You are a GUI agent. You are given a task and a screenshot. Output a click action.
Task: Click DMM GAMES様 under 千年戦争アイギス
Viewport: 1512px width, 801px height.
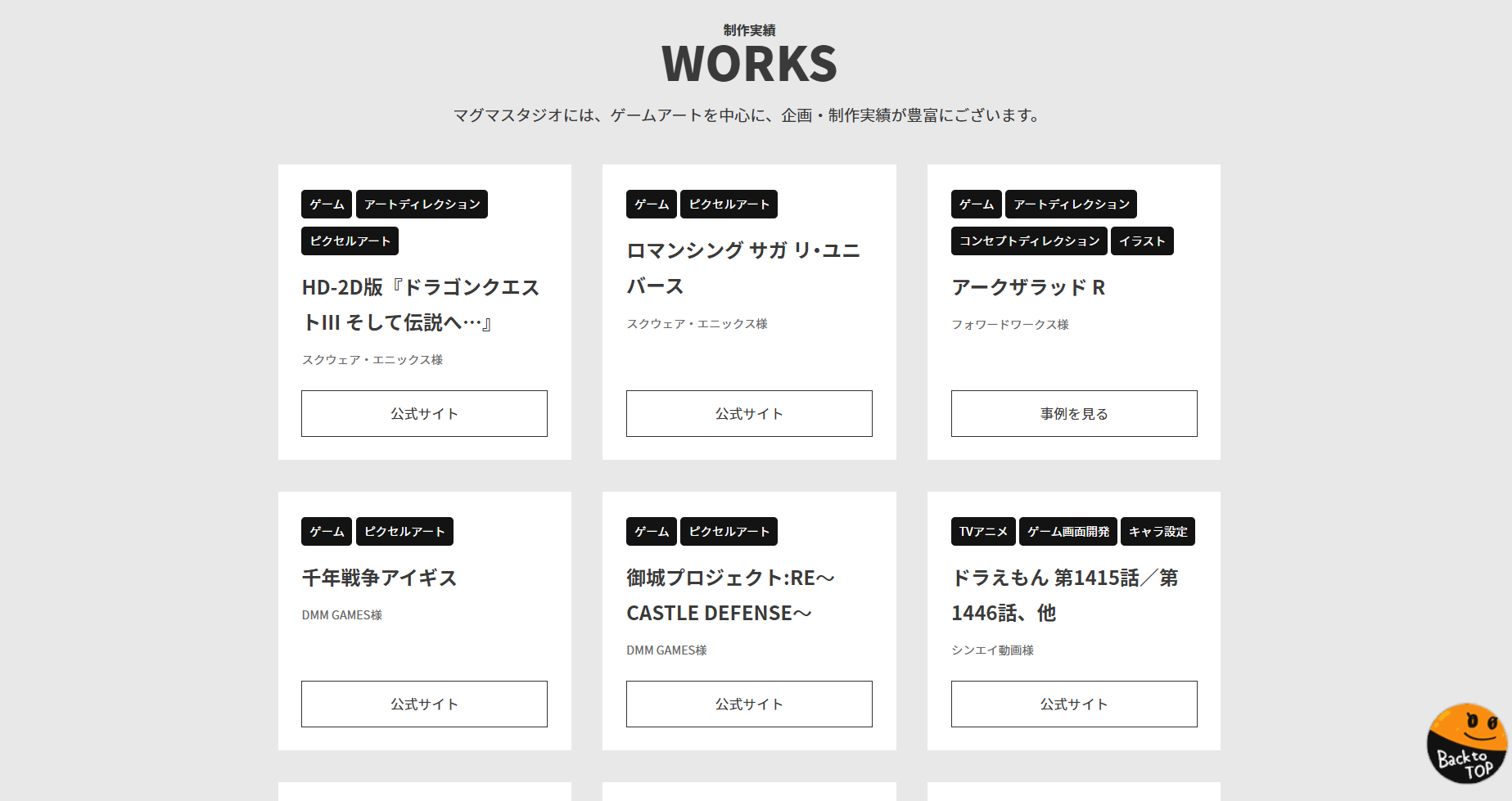point(341,615)
